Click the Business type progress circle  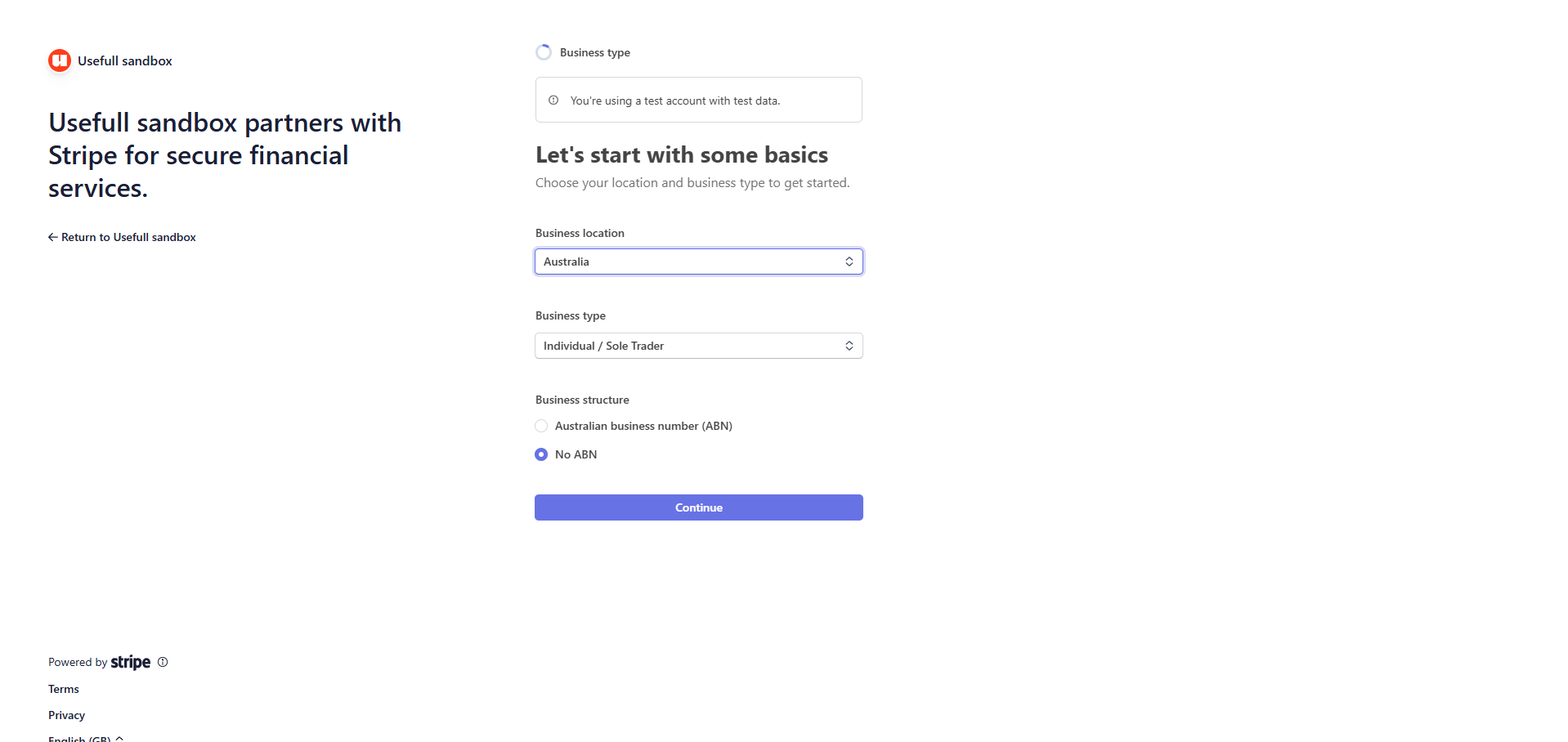[x=543, y=51]
